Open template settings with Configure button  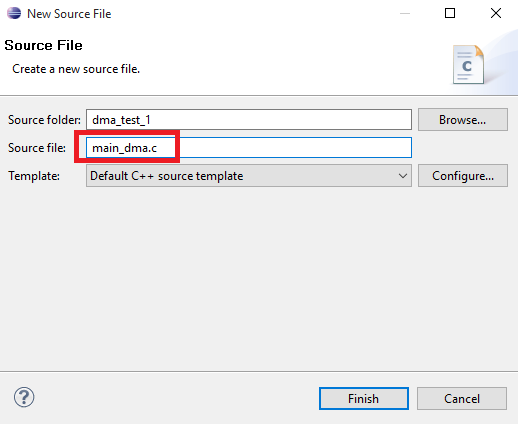[463, 176]
